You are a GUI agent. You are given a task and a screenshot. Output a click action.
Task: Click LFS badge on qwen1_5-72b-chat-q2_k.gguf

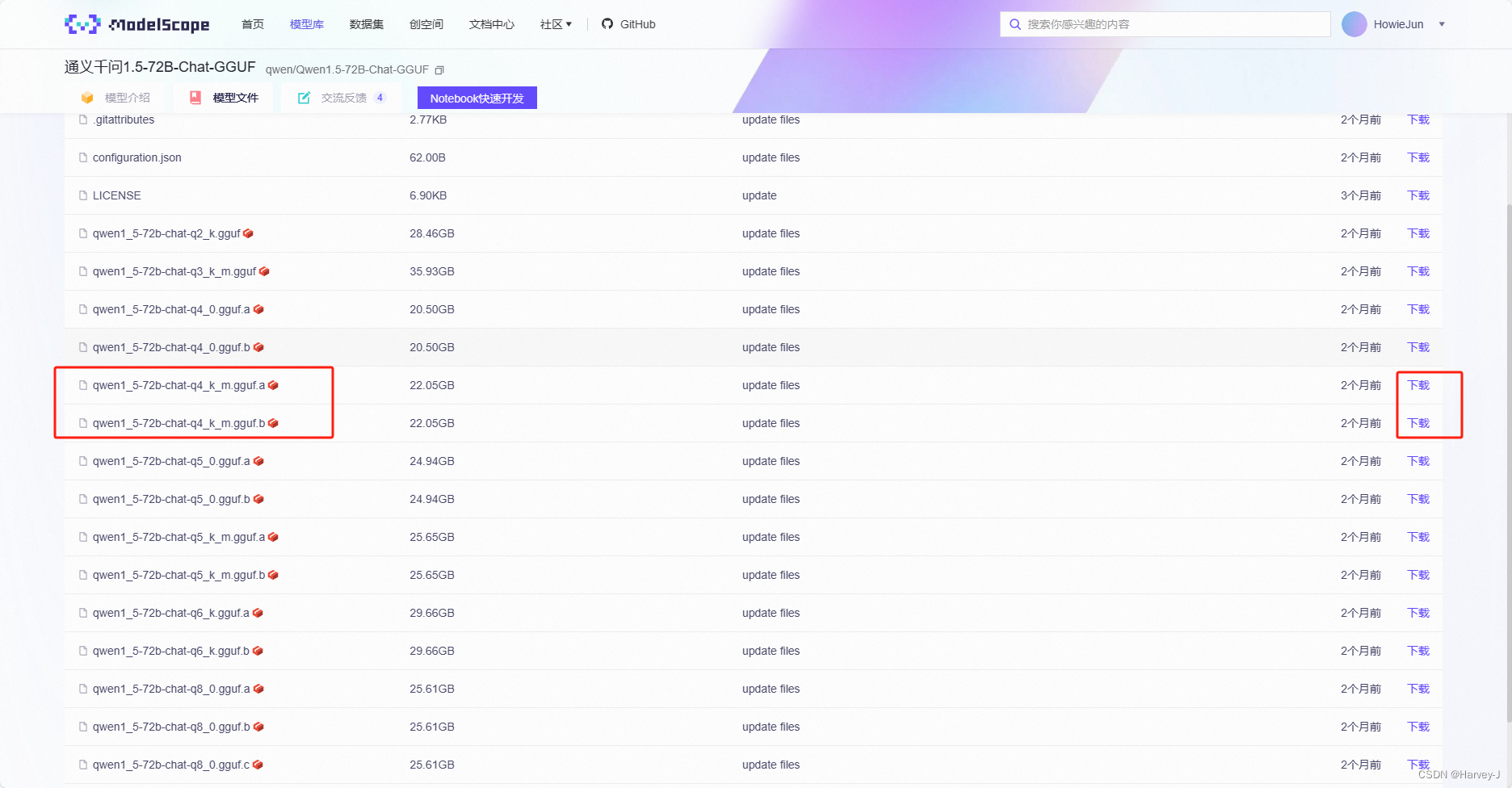click(x=248, y=233)
